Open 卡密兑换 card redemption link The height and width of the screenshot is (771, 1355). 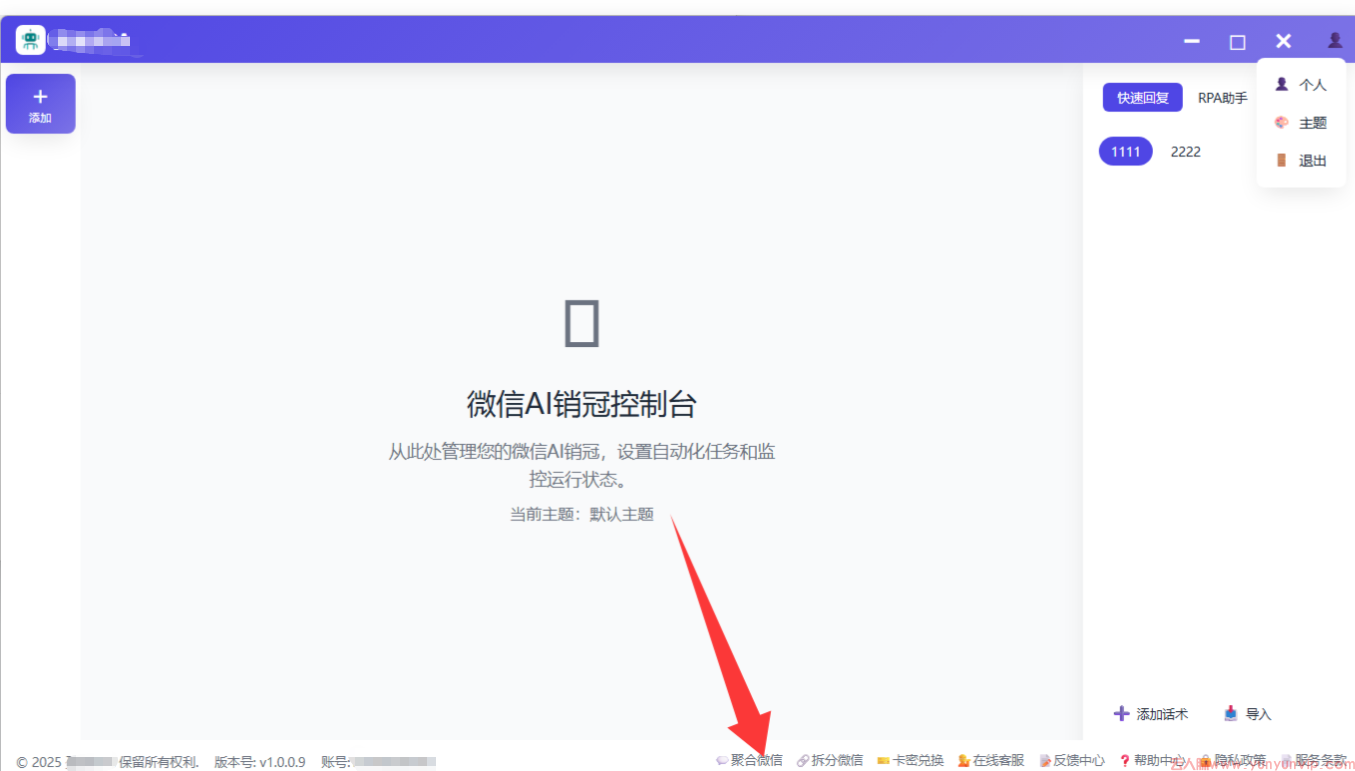point(910,760)
